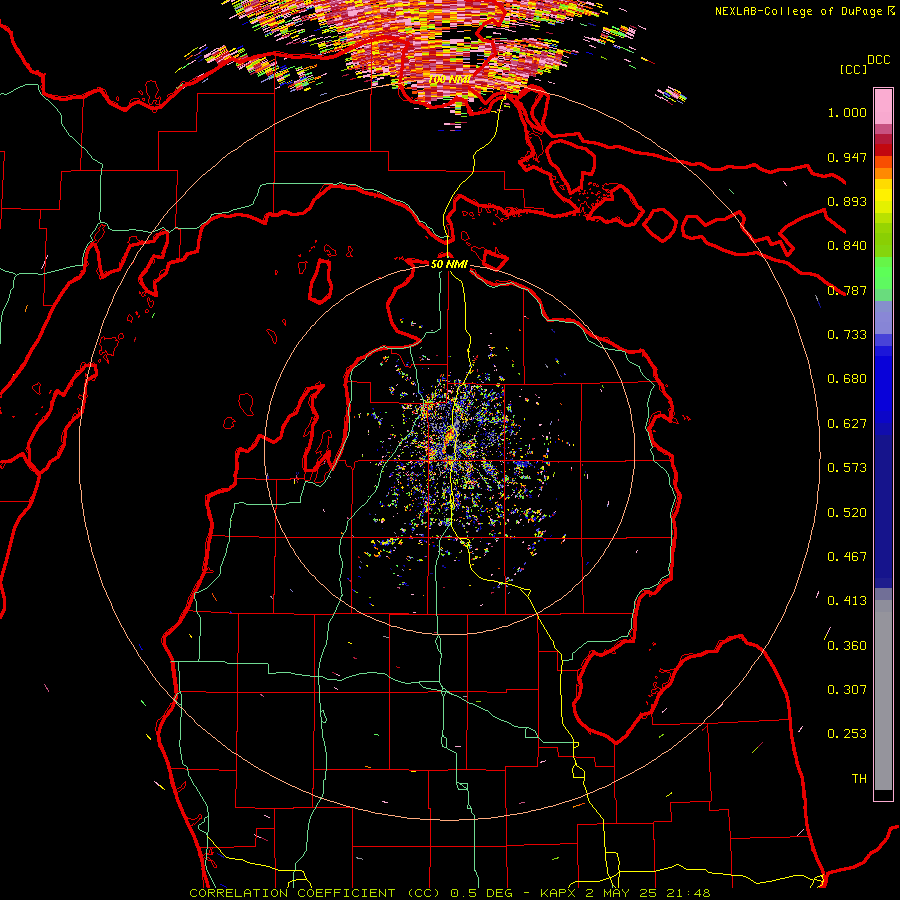Select the 0.253 scale value

pos(847,734)
